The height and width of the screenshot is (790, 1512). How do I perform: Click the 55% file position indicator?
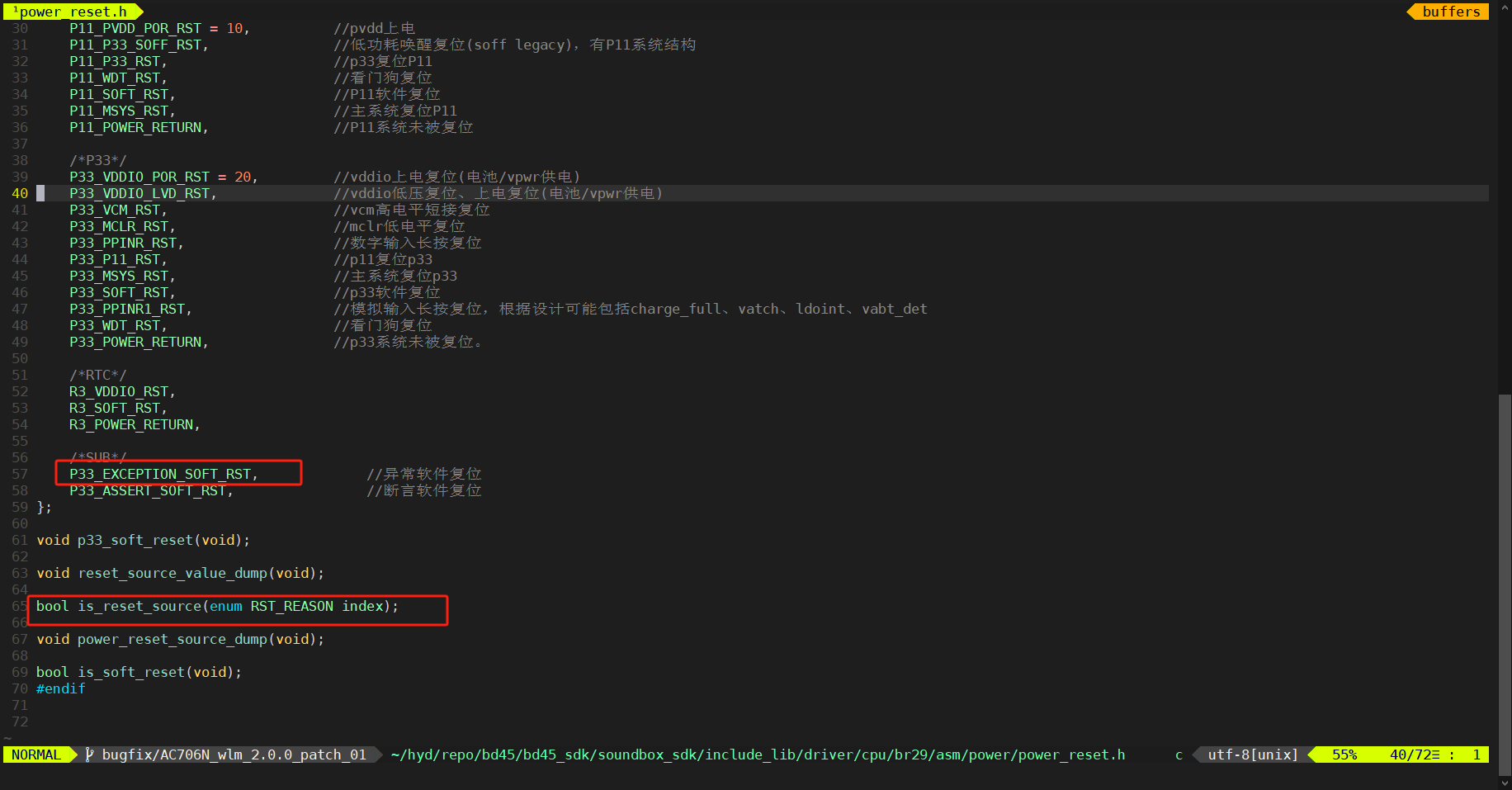click(x=1344, y=755)
